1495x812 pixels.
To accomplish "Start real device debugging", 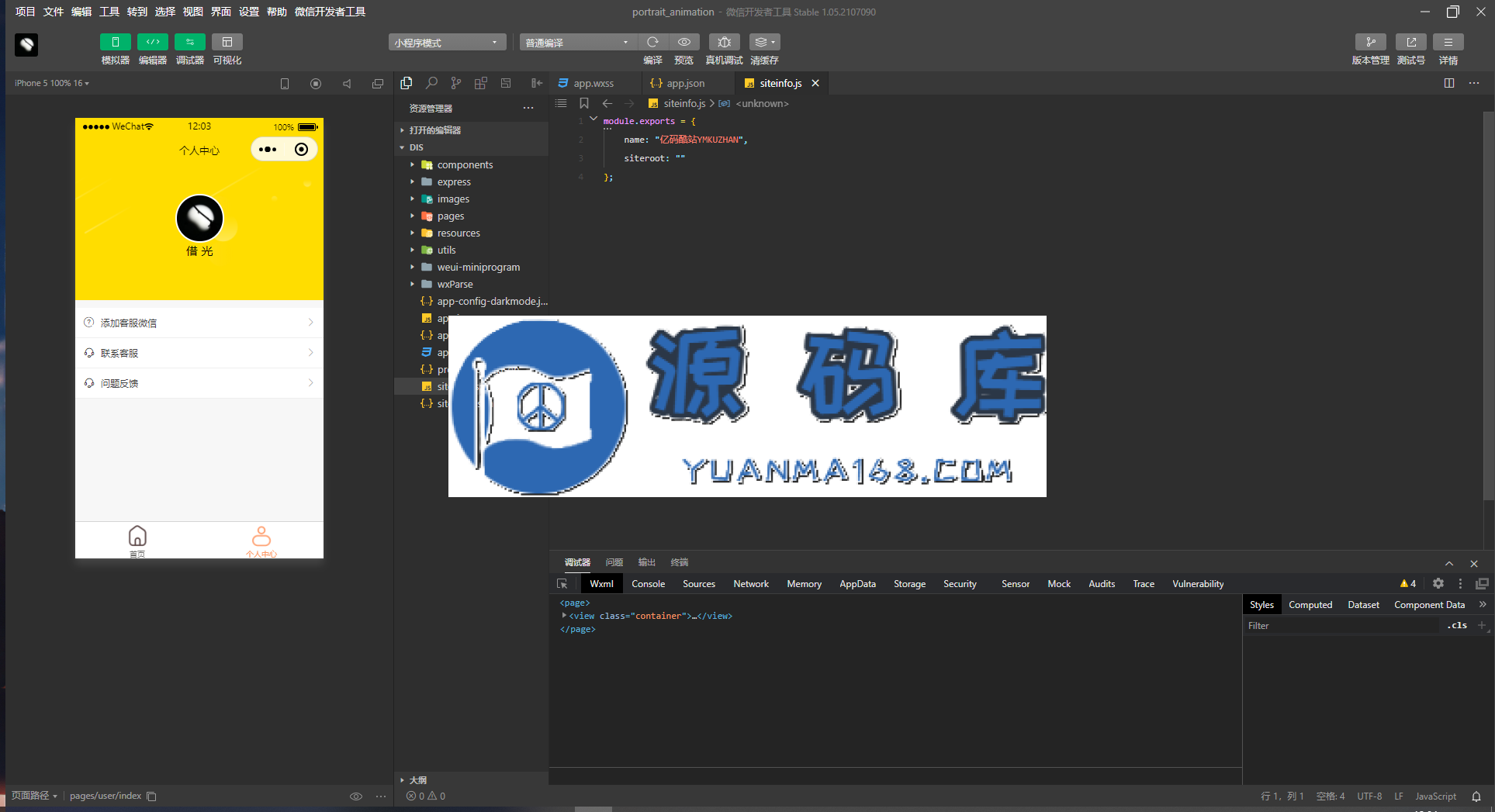I will tap(724, 42).
